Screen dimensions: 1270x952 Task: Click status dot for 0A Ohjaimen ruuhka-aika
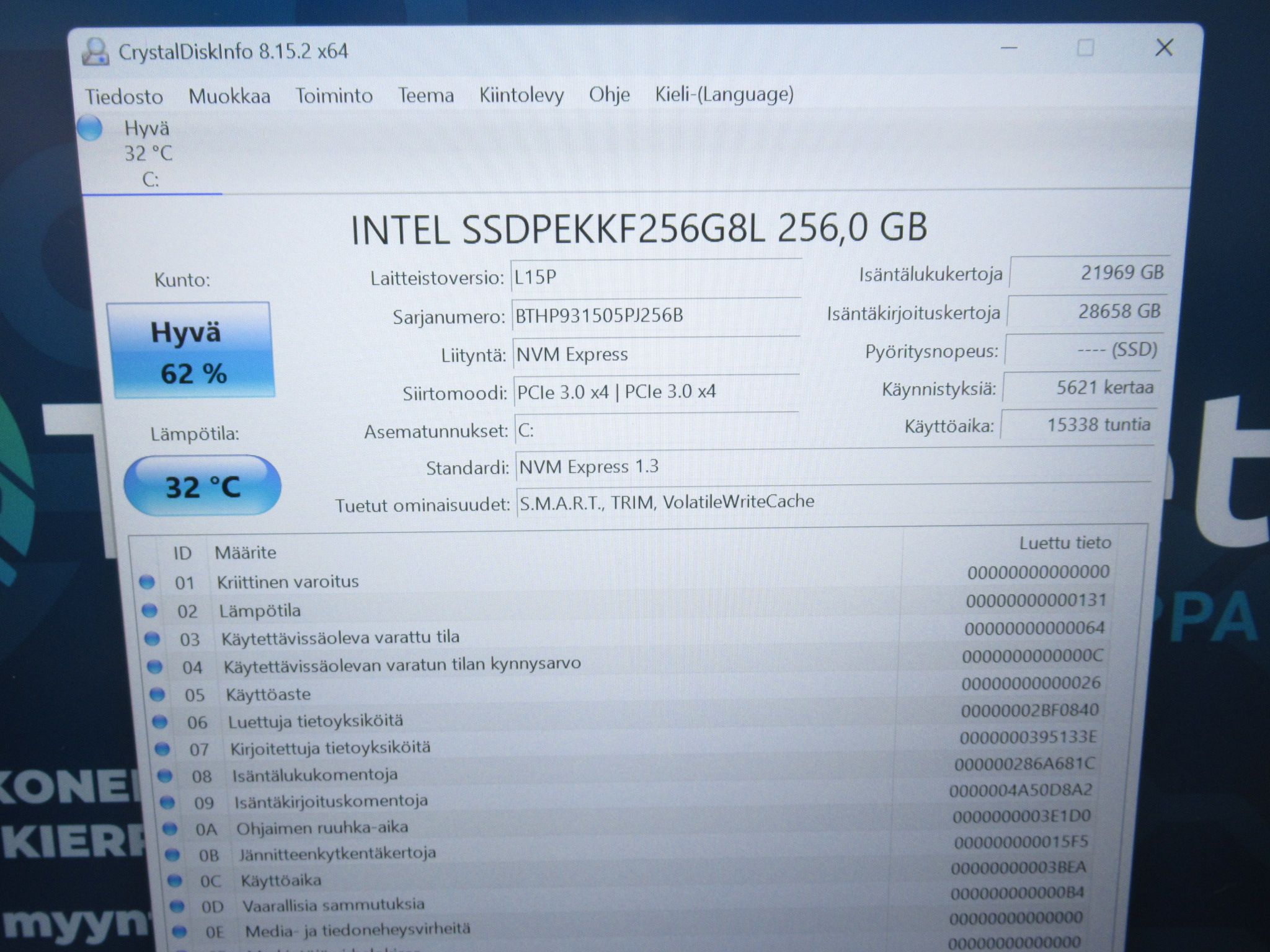[x=170, y=829]
